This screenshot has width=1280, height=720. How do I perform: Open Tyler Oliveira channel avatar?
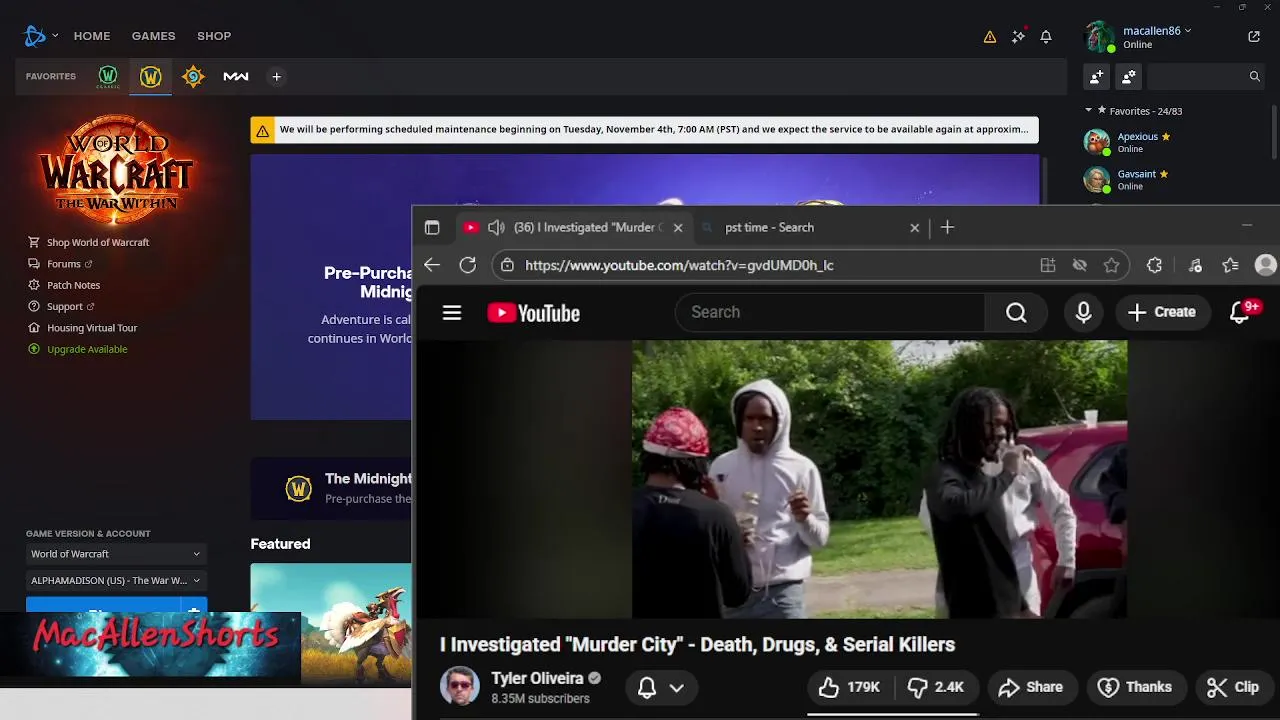460,686
